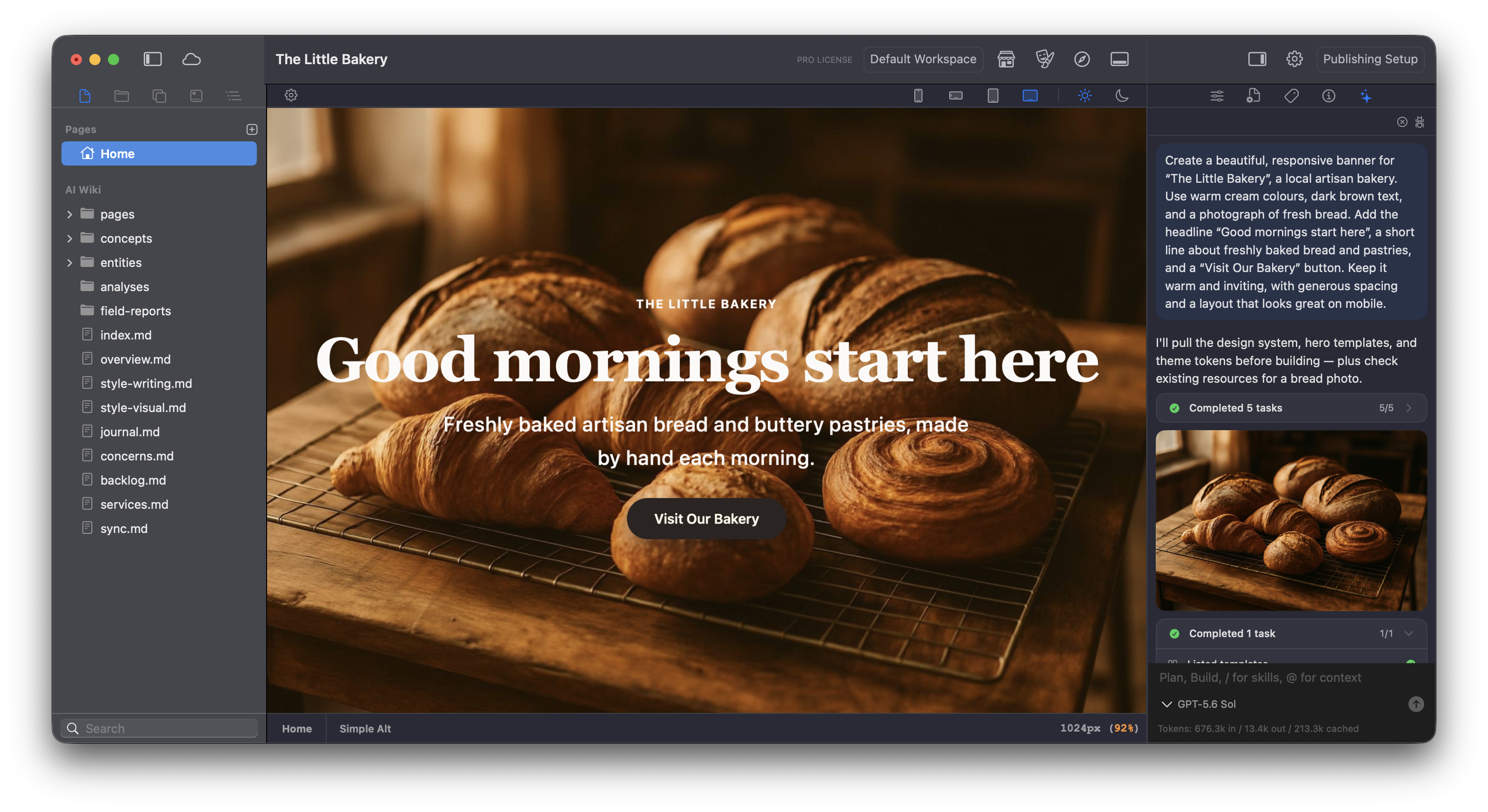This screenshot has width=1488, height=812.
Task: Select the Home page
Action: click(x=159, y=153)
